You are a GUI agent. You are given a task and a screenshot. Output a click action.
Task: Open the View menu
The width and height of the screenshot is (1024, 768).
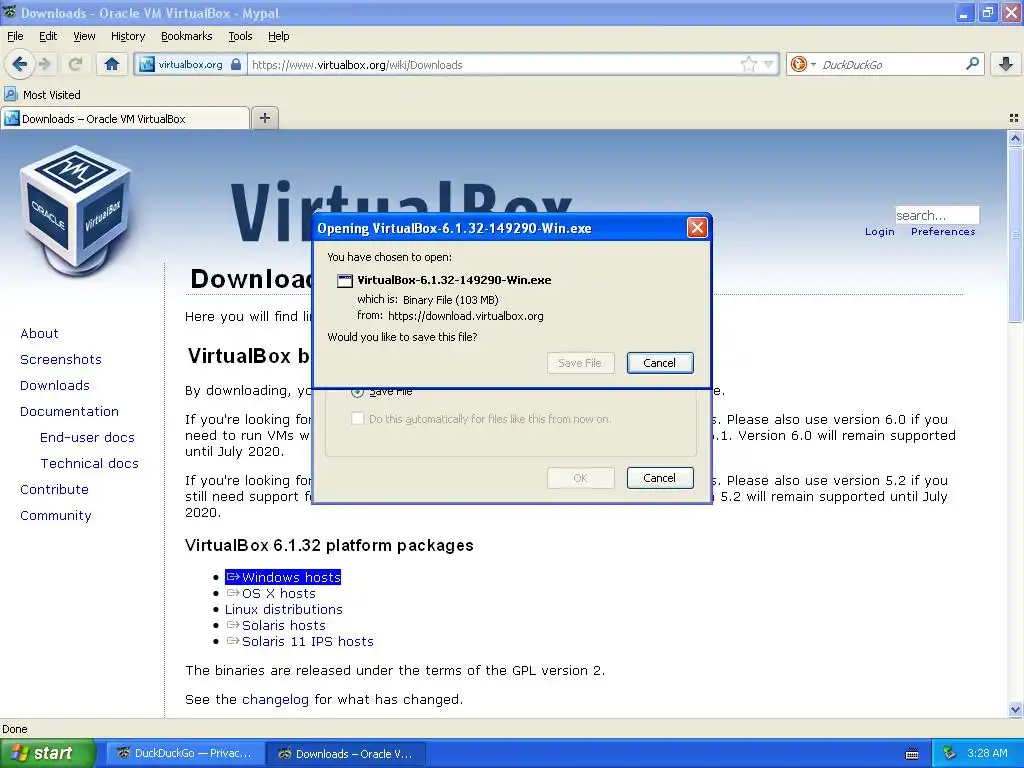(x=84, y=36)
